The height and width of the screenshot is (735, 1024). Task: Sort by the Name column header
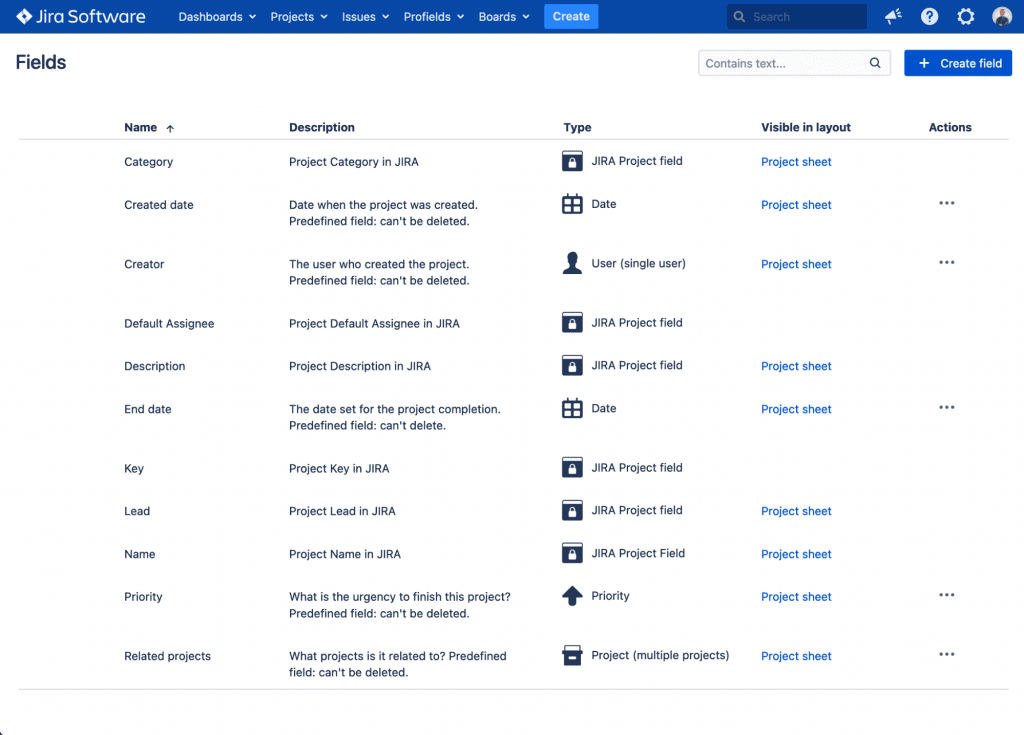point(141,128)
